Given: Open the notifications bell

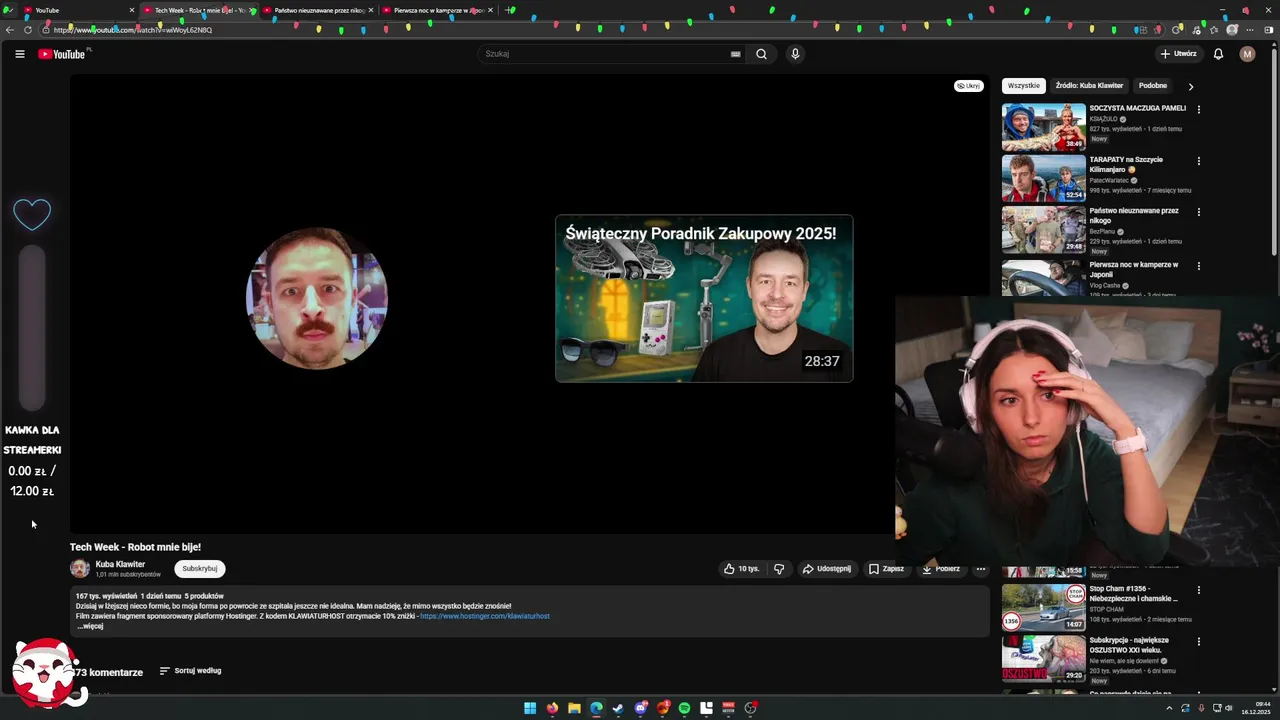Looking at the screenshot, I should tap(1218, 54).
